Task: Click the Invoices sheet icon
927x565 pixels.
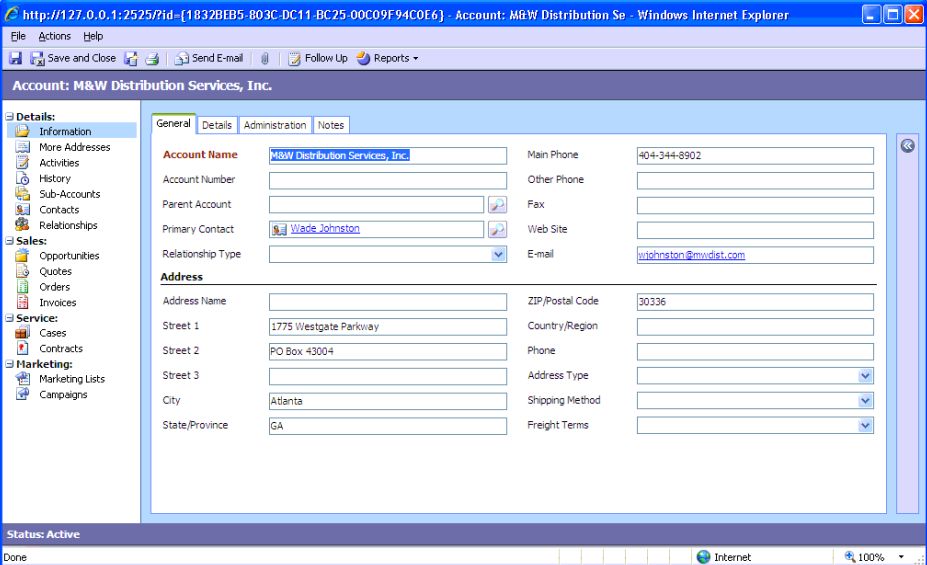Action: 22,302
